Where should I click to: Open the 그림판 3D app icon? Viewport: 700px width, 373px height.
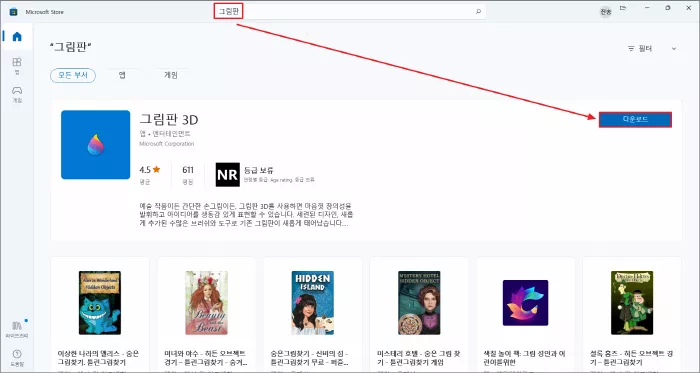(96, 145)
